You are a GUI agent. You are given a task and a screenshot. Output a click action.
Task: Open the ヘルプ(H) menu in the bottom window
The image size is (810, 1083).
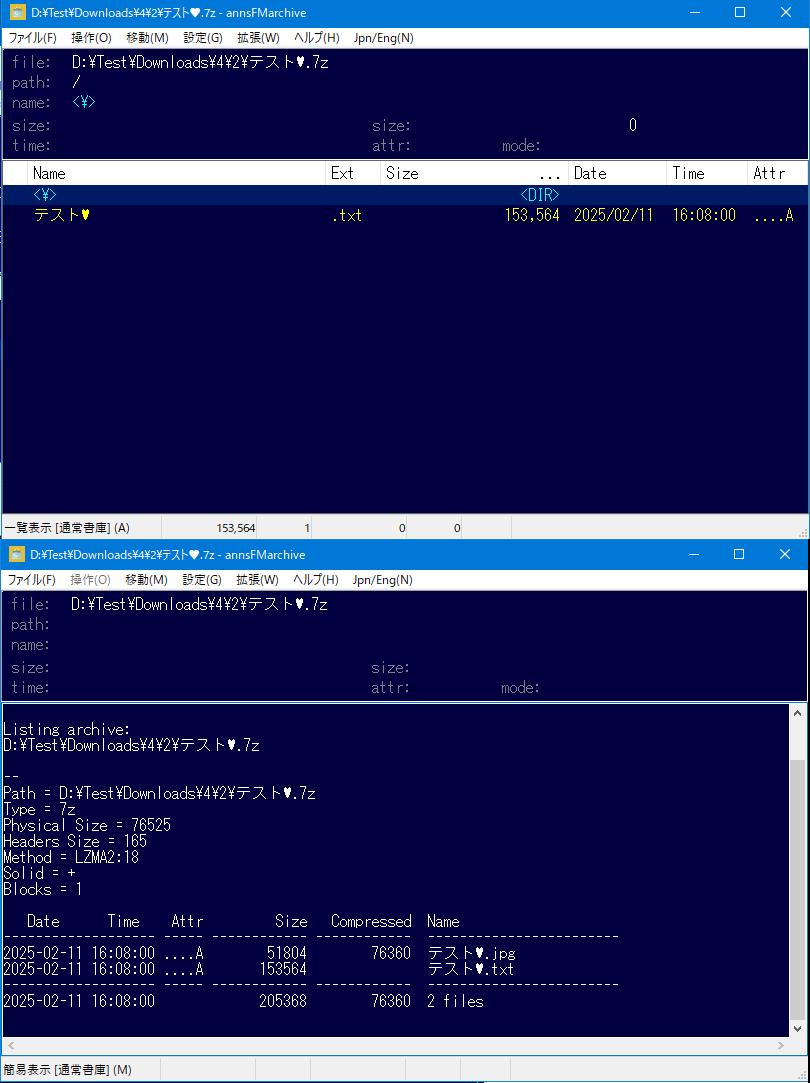click(x=316, y=580)
